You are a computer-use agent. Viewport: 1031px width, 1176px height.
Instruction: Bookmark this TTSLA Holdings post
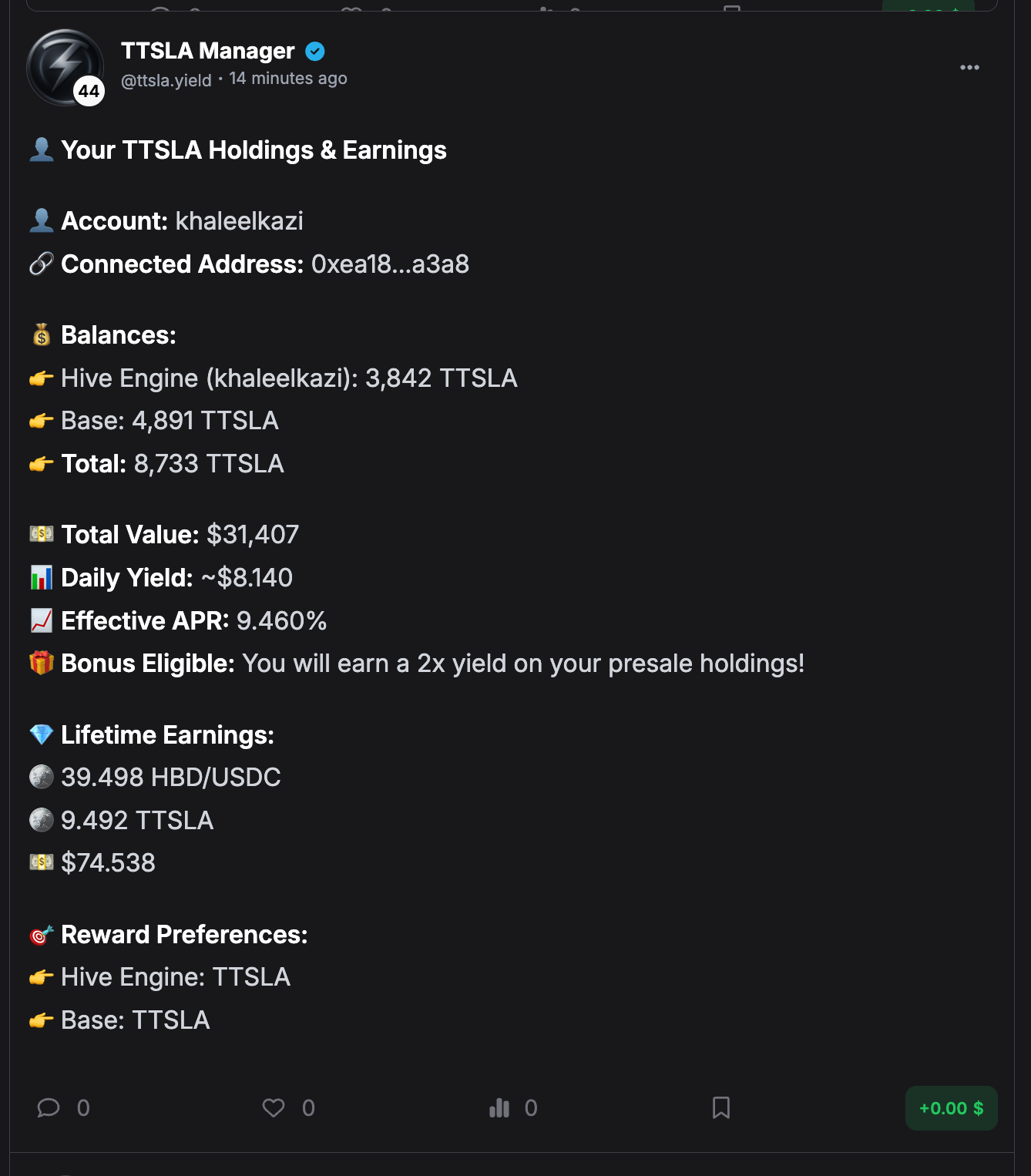pyautogui.click(x=721, y=1108)
